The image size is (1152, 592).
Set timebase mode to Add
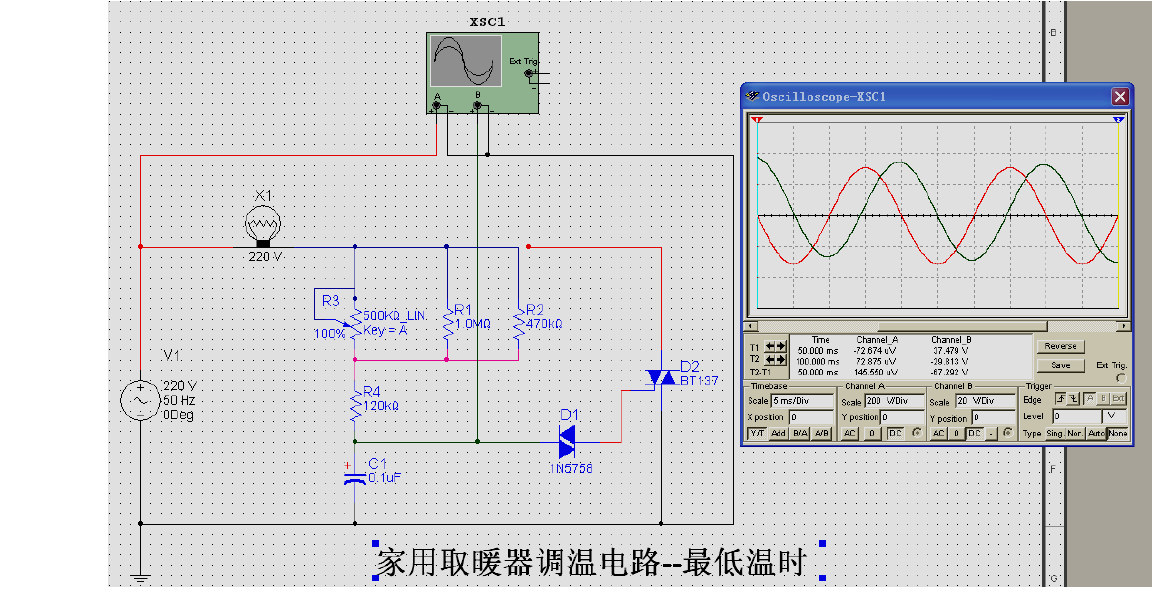(x=779, y=433)
